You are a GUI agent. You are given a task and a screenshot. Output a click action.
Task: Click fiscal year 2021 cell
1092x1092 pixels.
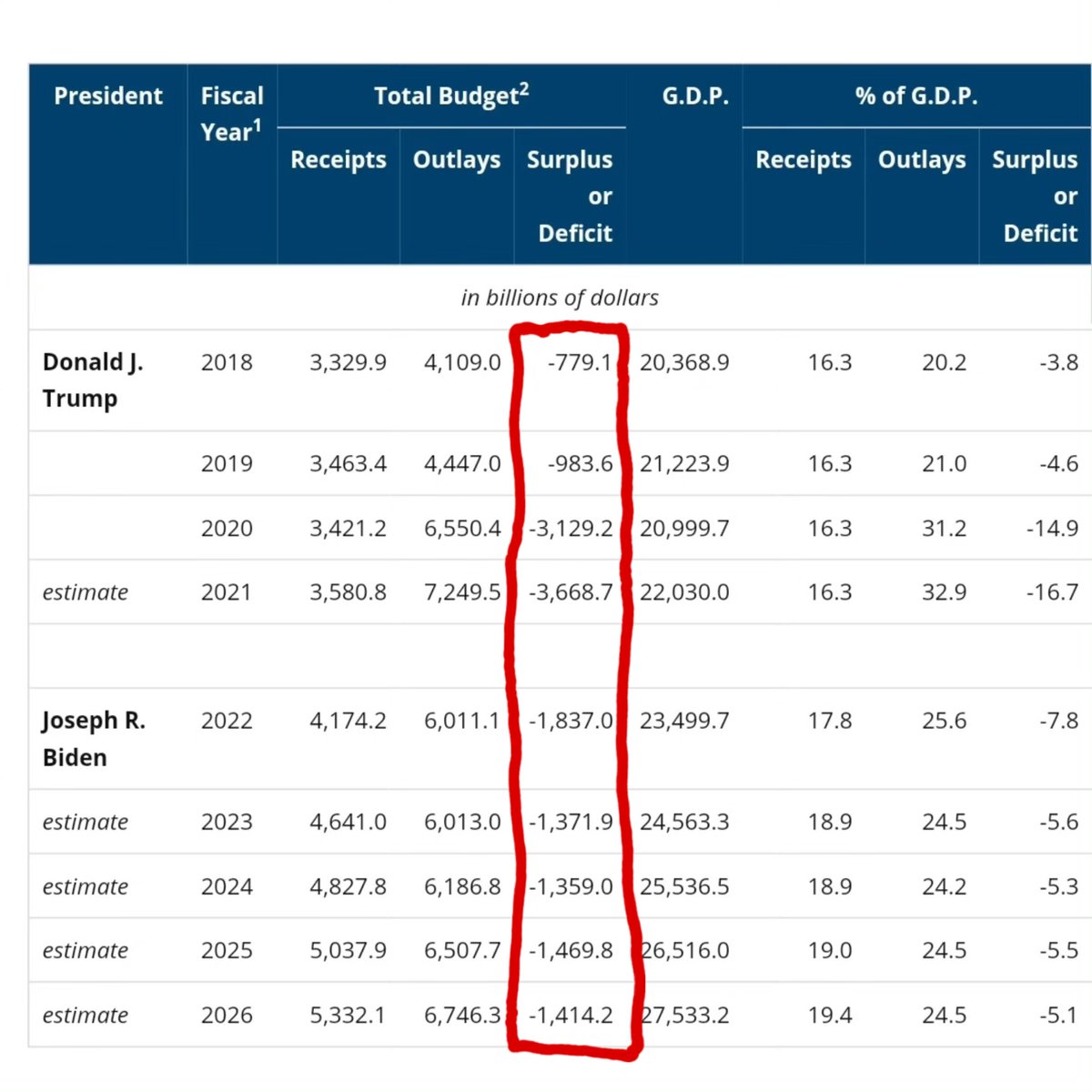227,591
